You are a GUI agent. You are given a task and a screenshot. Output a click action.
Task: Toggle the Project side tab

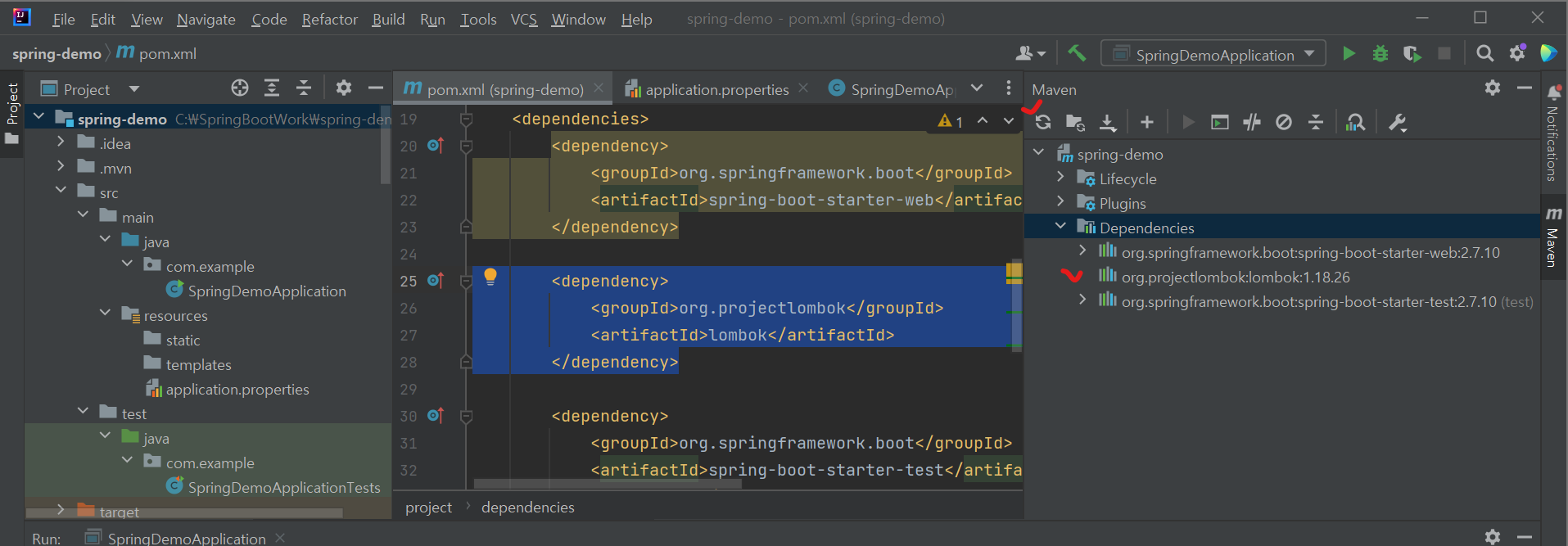click(x=11, y=113)
